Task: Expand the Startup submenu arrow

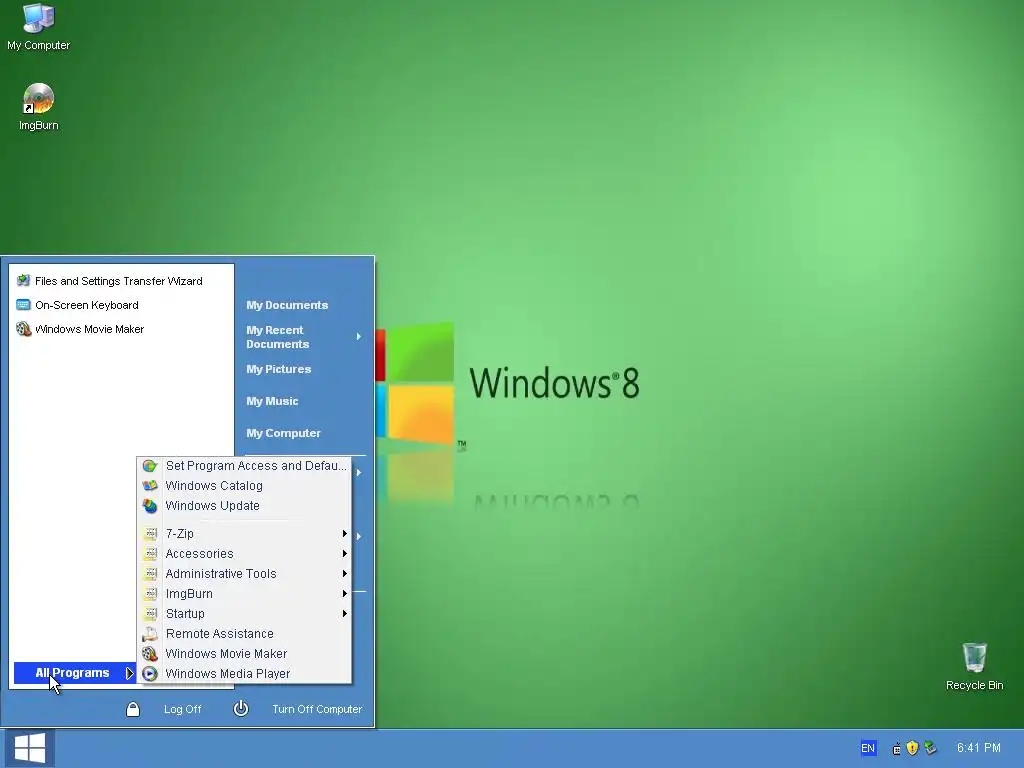Action: (344, 614)
